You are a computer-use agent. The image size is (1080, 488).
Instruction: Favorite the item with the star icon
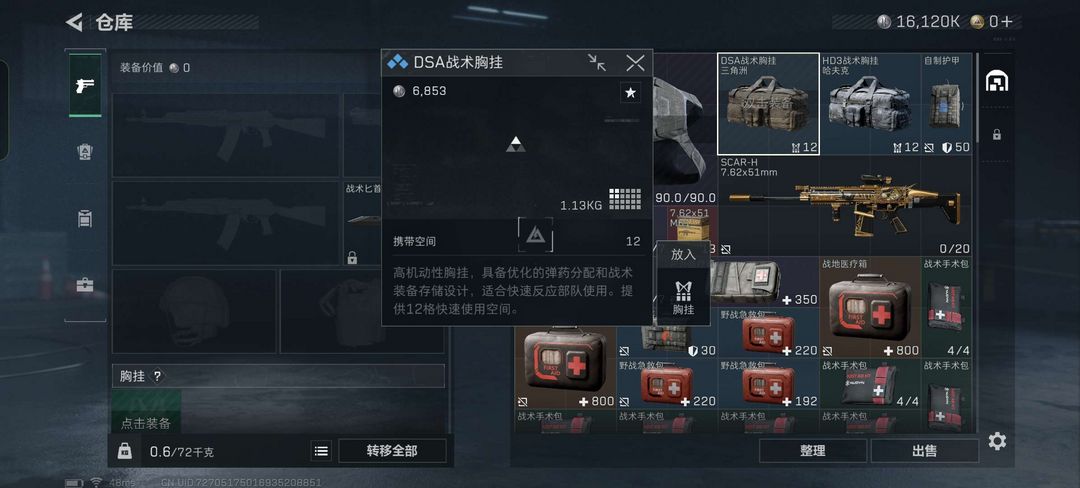click(x=630, y=92)
